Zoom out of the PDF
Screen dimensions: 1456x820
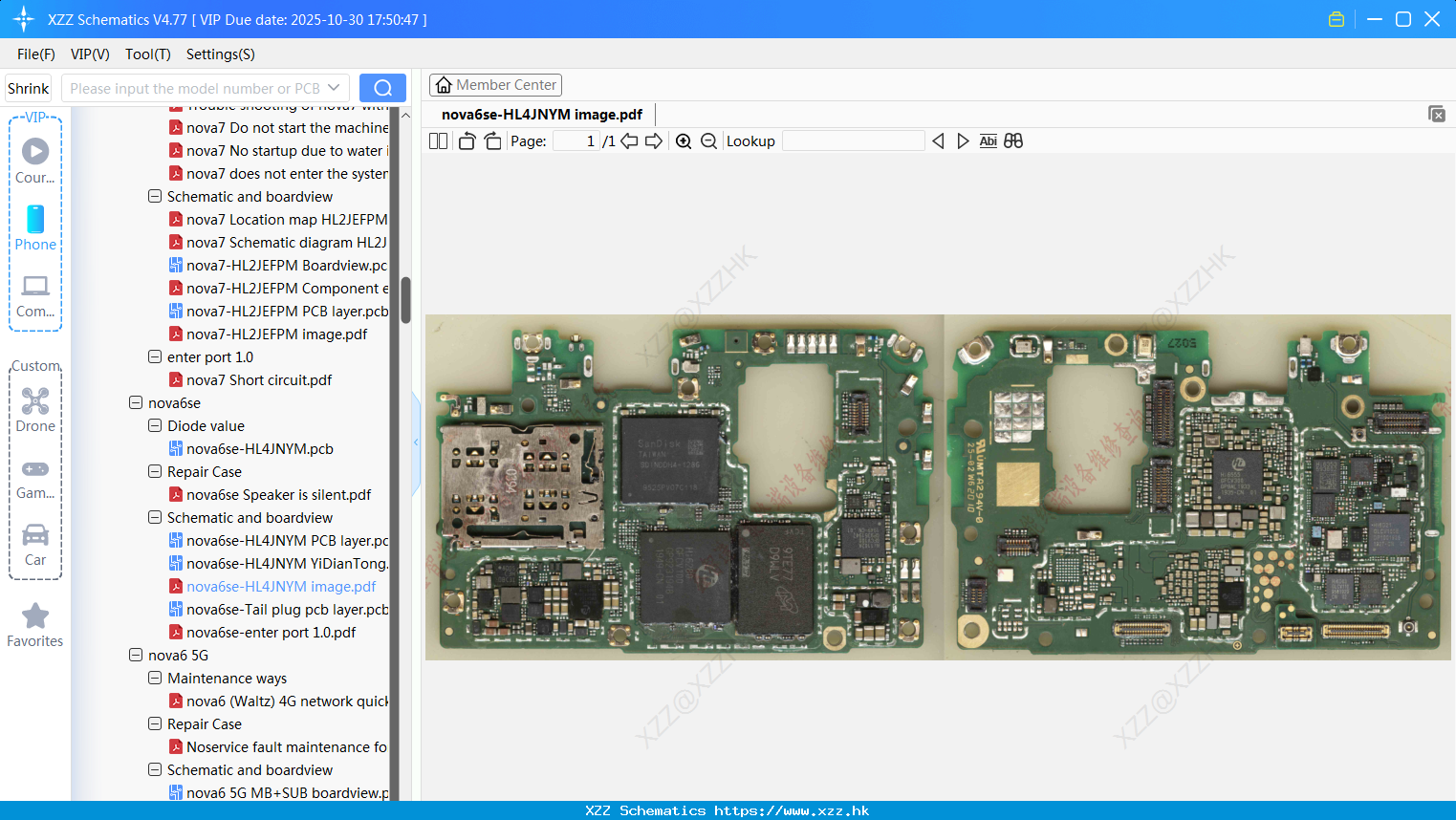708,141
